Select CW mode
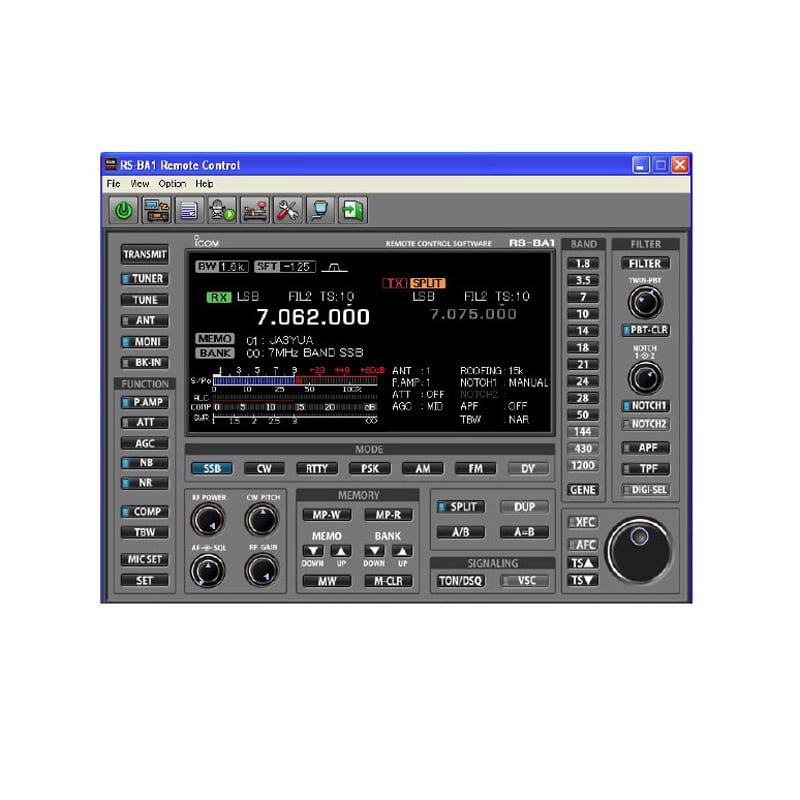This screenshot has height=800, width=800. coord(264,468)
